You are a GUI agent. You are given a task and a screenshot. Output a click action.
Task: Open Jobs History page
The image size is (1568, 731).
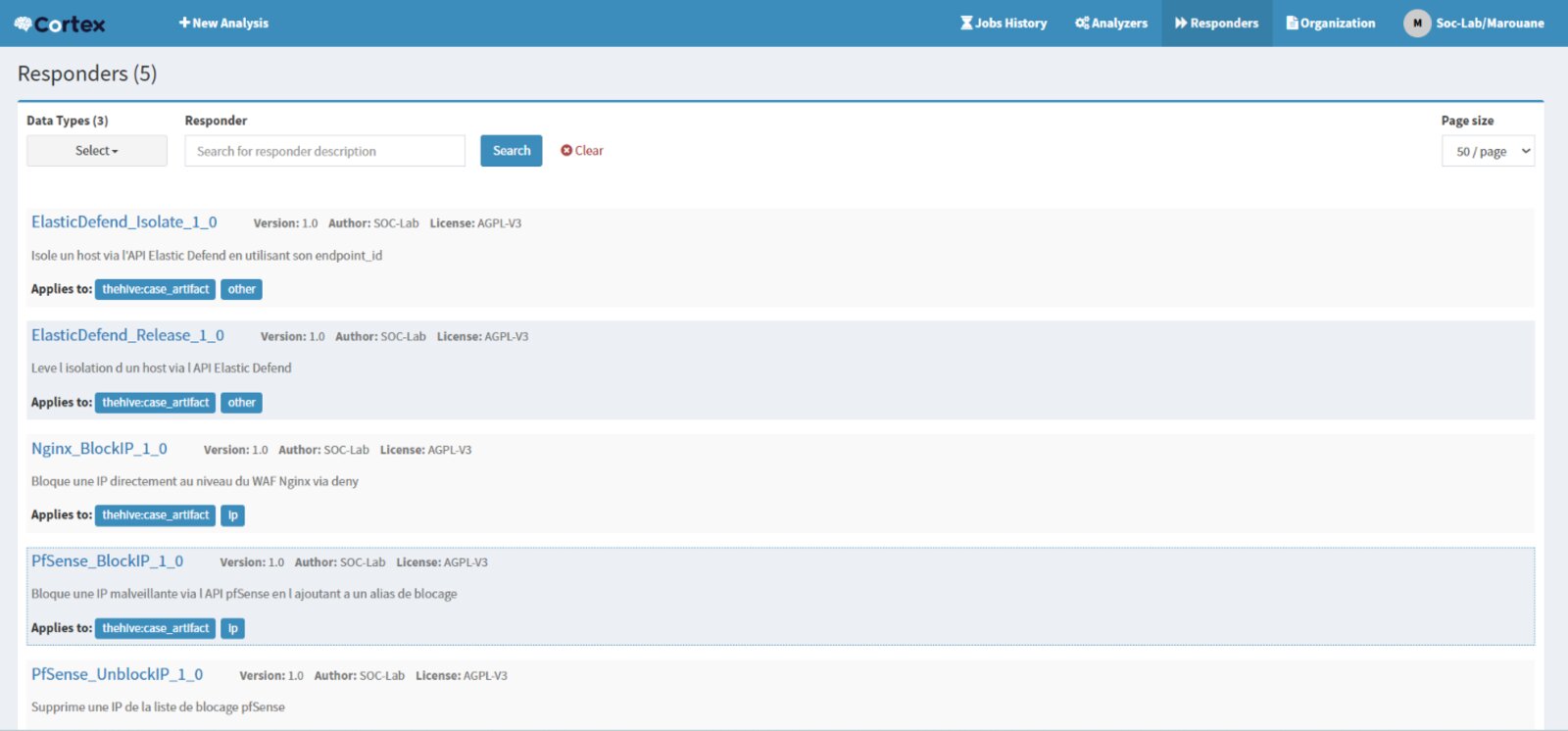click(1004, 24)
